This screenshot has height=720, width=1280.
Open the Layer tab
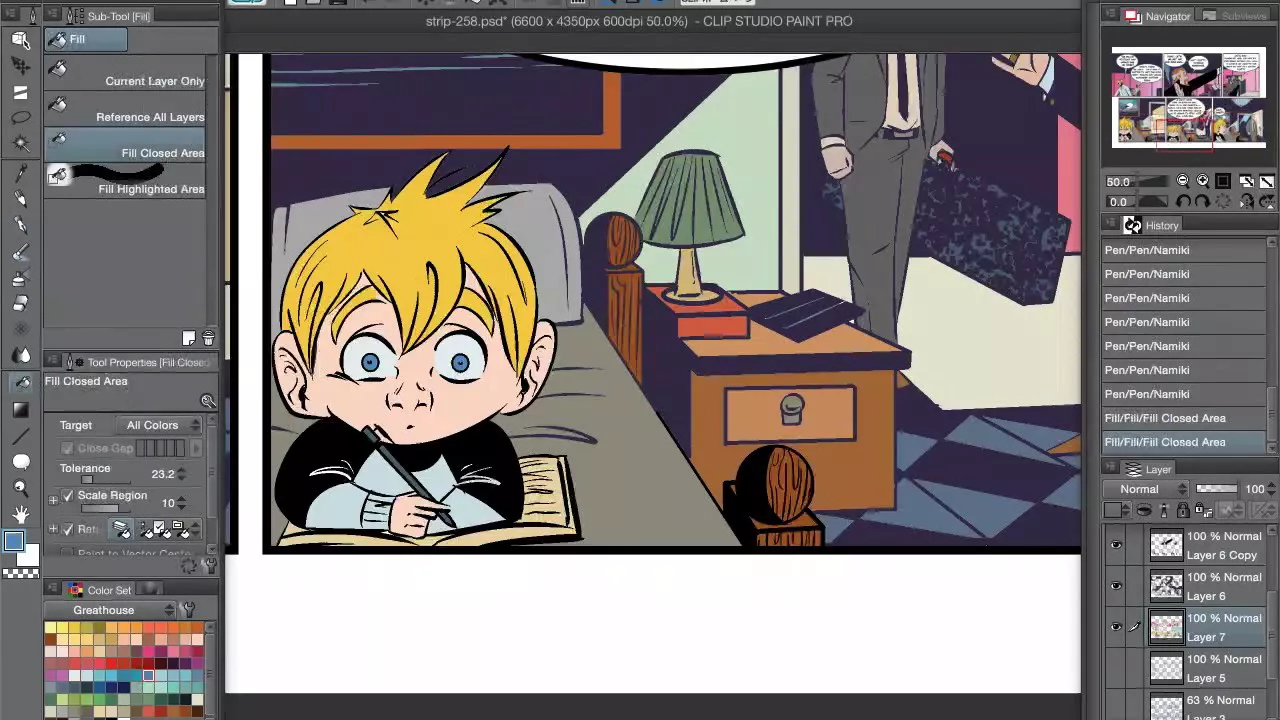(1149, 469)
